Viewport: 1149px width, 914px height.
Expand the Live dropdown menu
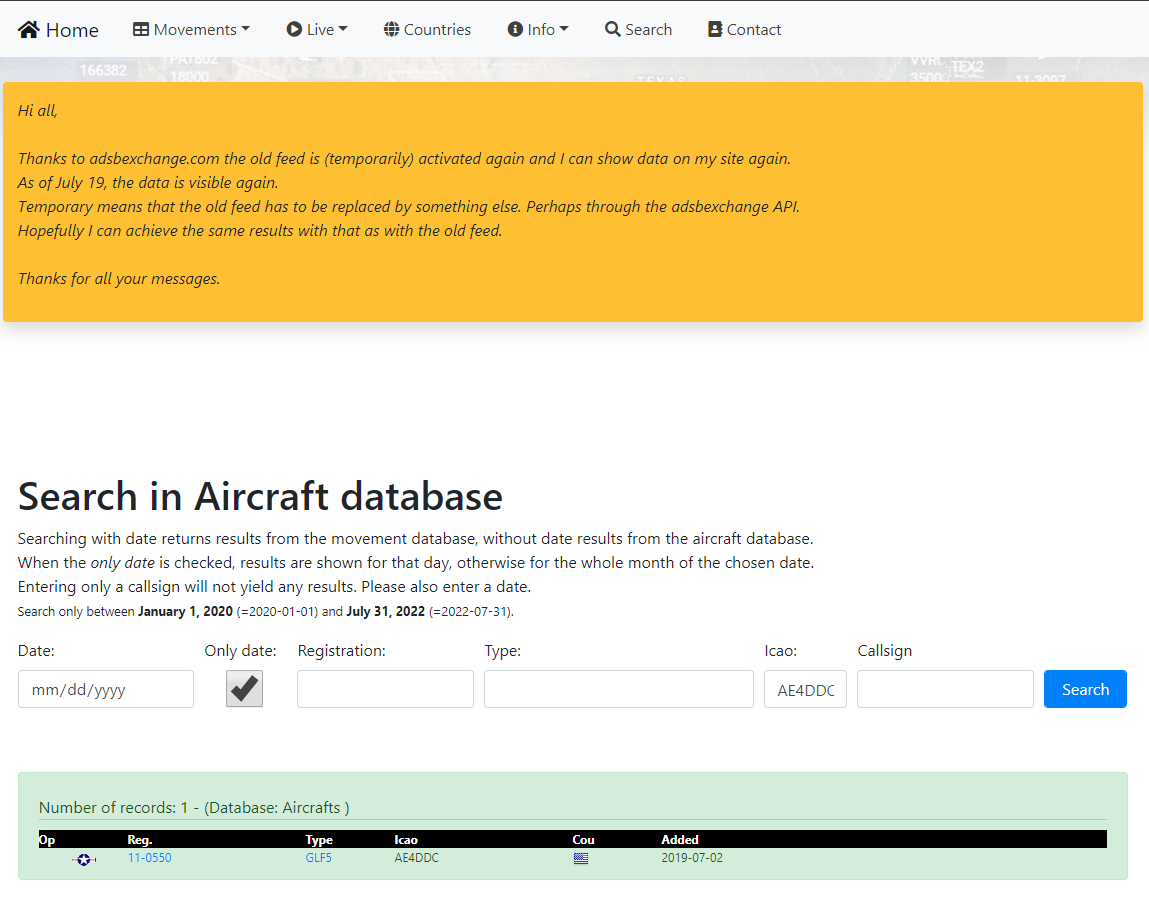coord(317,29)
